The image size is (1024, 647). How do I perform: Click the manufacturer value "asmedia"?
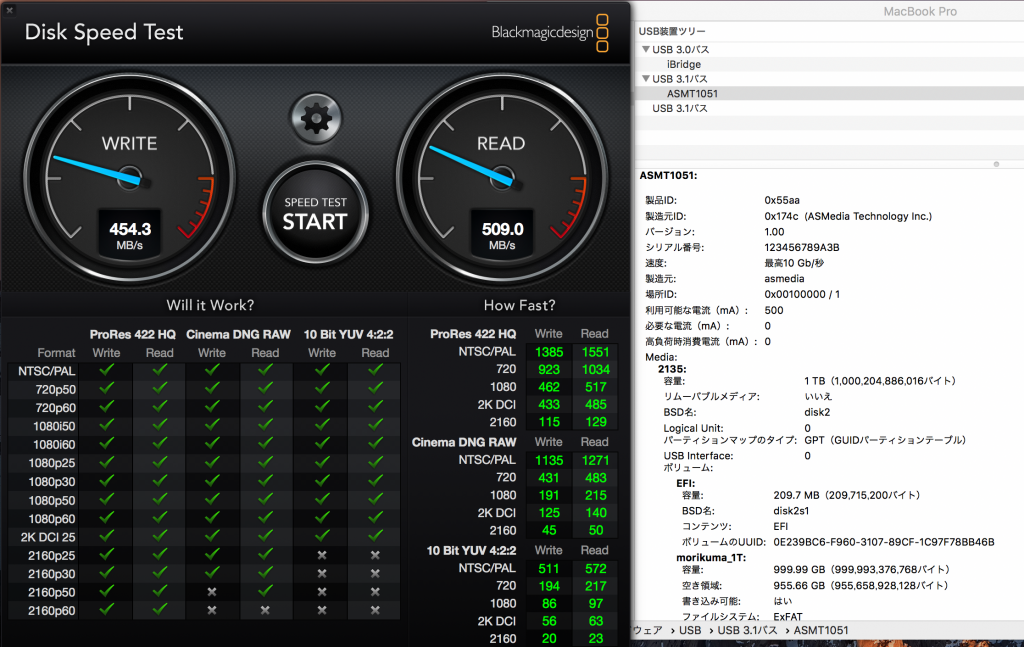click(x=784, y=279)
